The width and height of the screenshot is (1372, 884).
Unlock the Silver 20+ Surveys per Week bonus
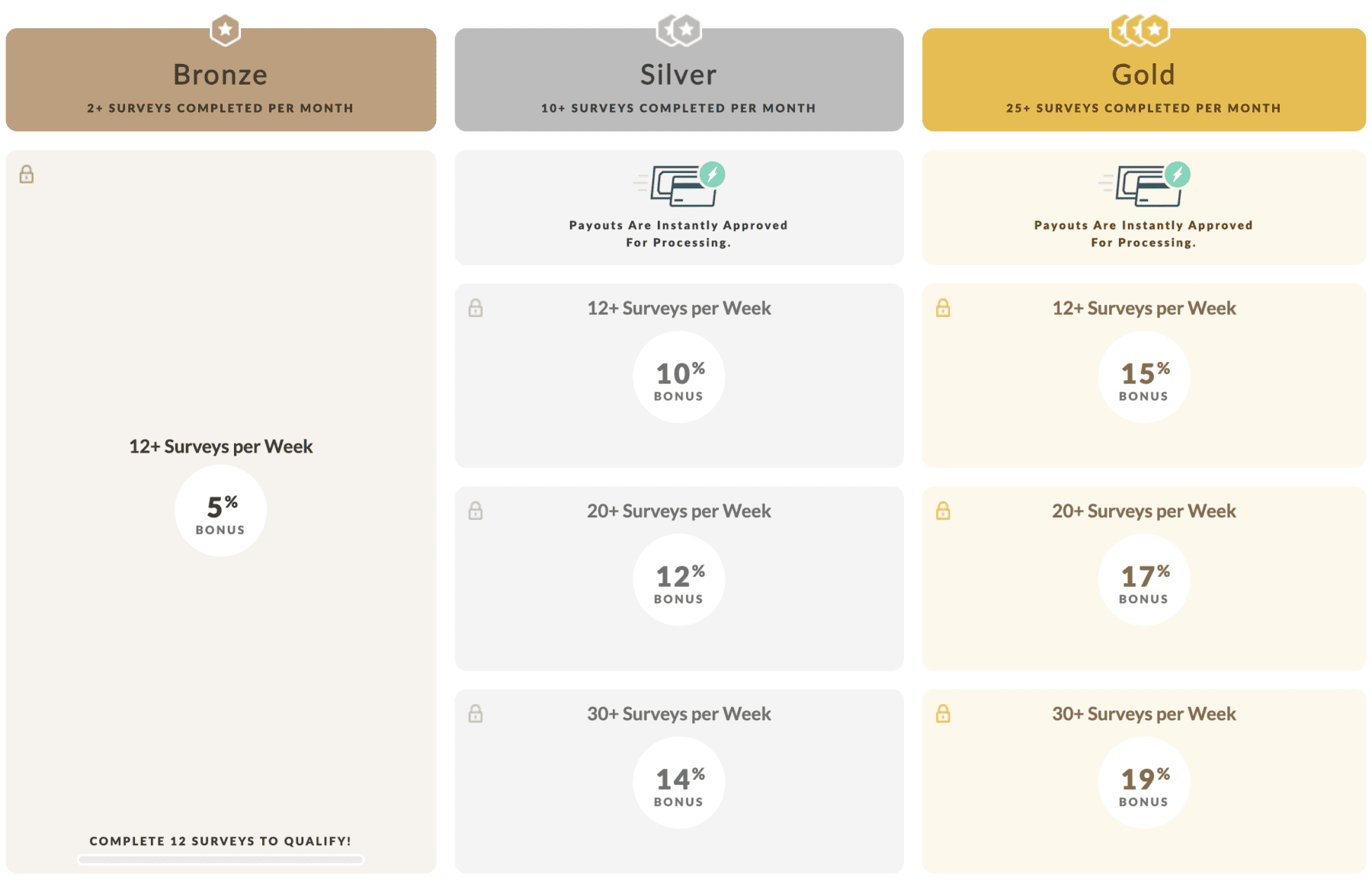point(476,511)
